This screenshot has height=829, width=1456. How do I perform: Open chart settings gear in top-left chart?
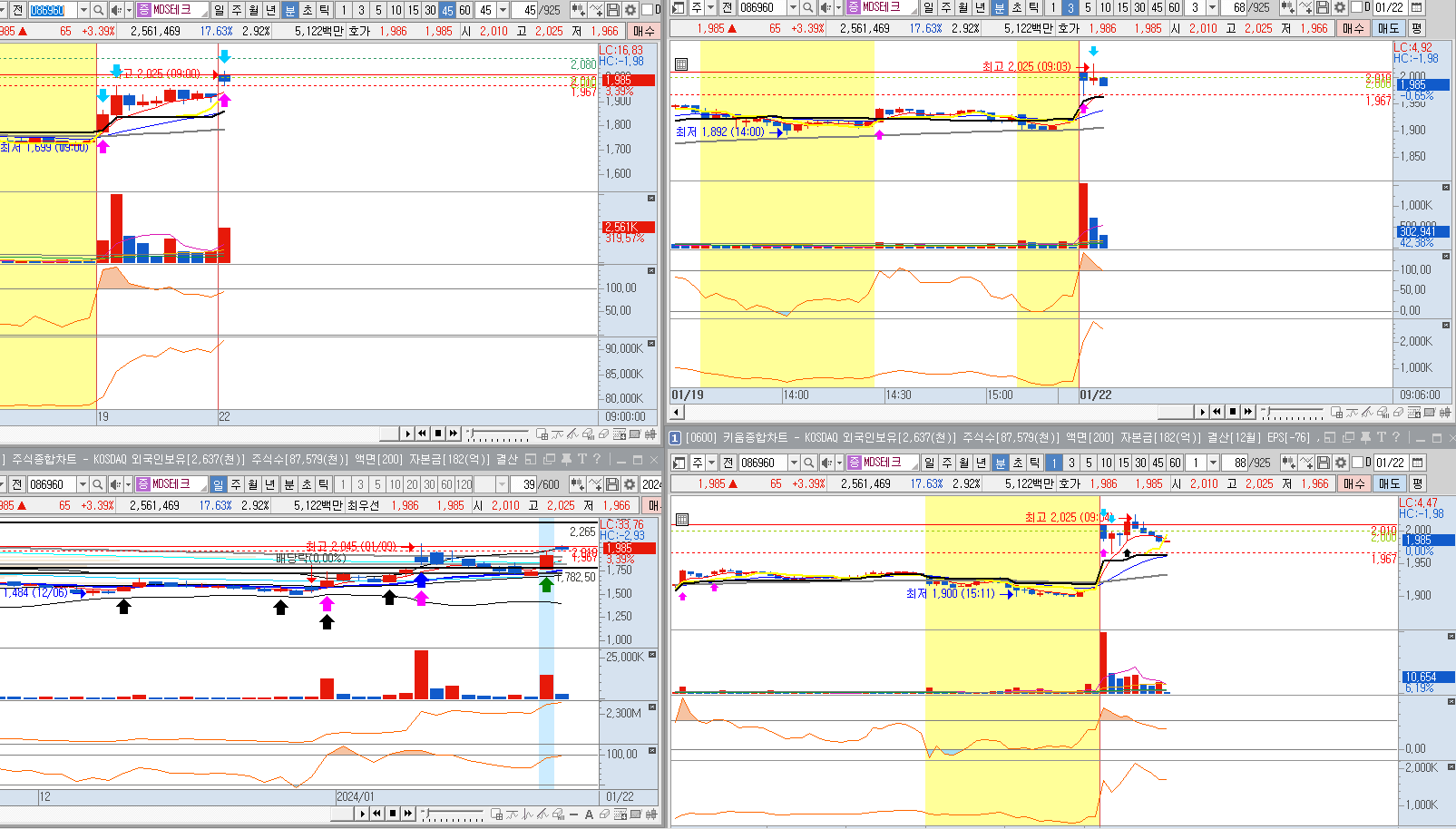(630, 10)
